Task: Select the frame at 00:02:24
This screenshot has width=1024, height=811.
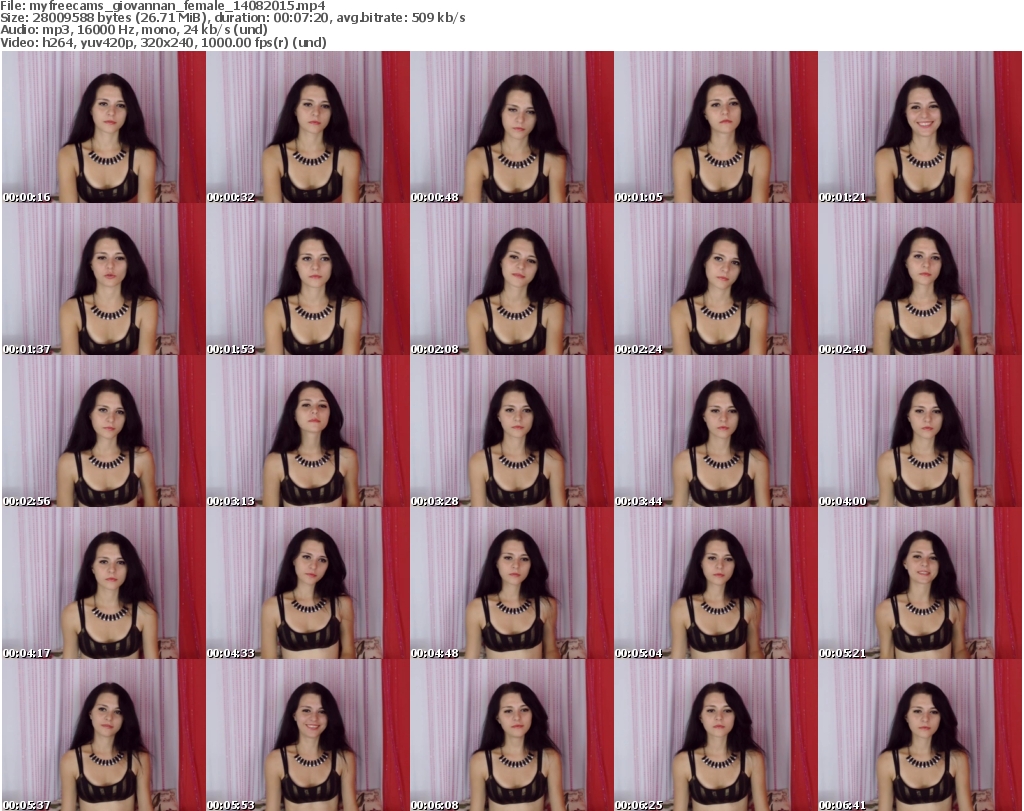Action: 716,279
